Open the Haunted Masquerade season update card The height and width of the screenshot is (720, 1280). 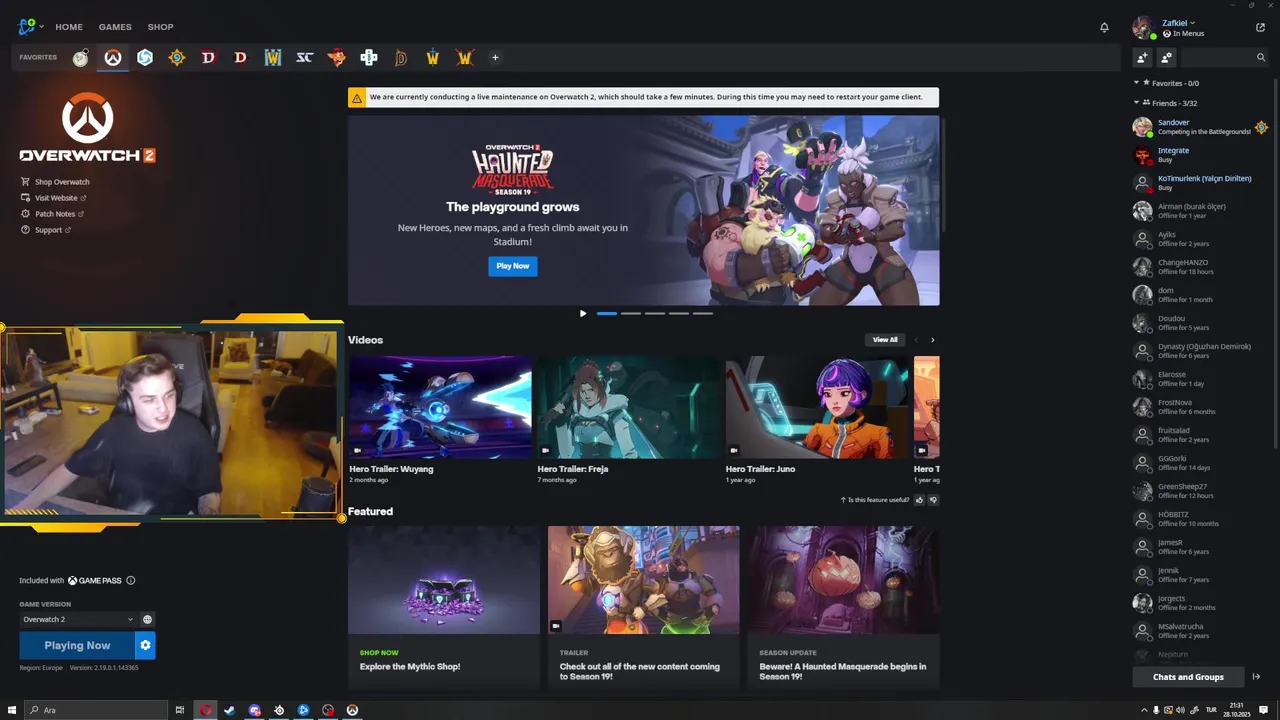843,606
